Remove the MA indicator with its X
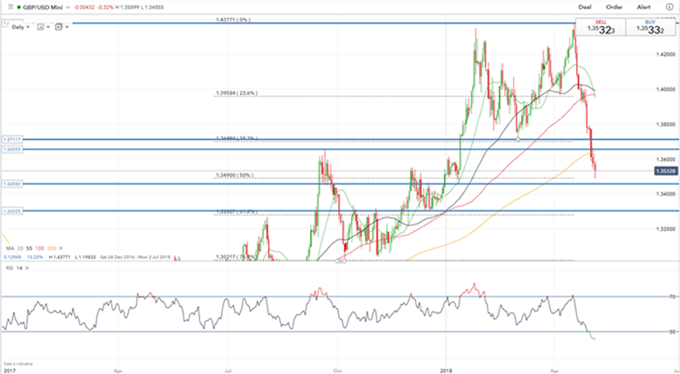Viewport: 680px width, 374px height. [x=61, y=248]
